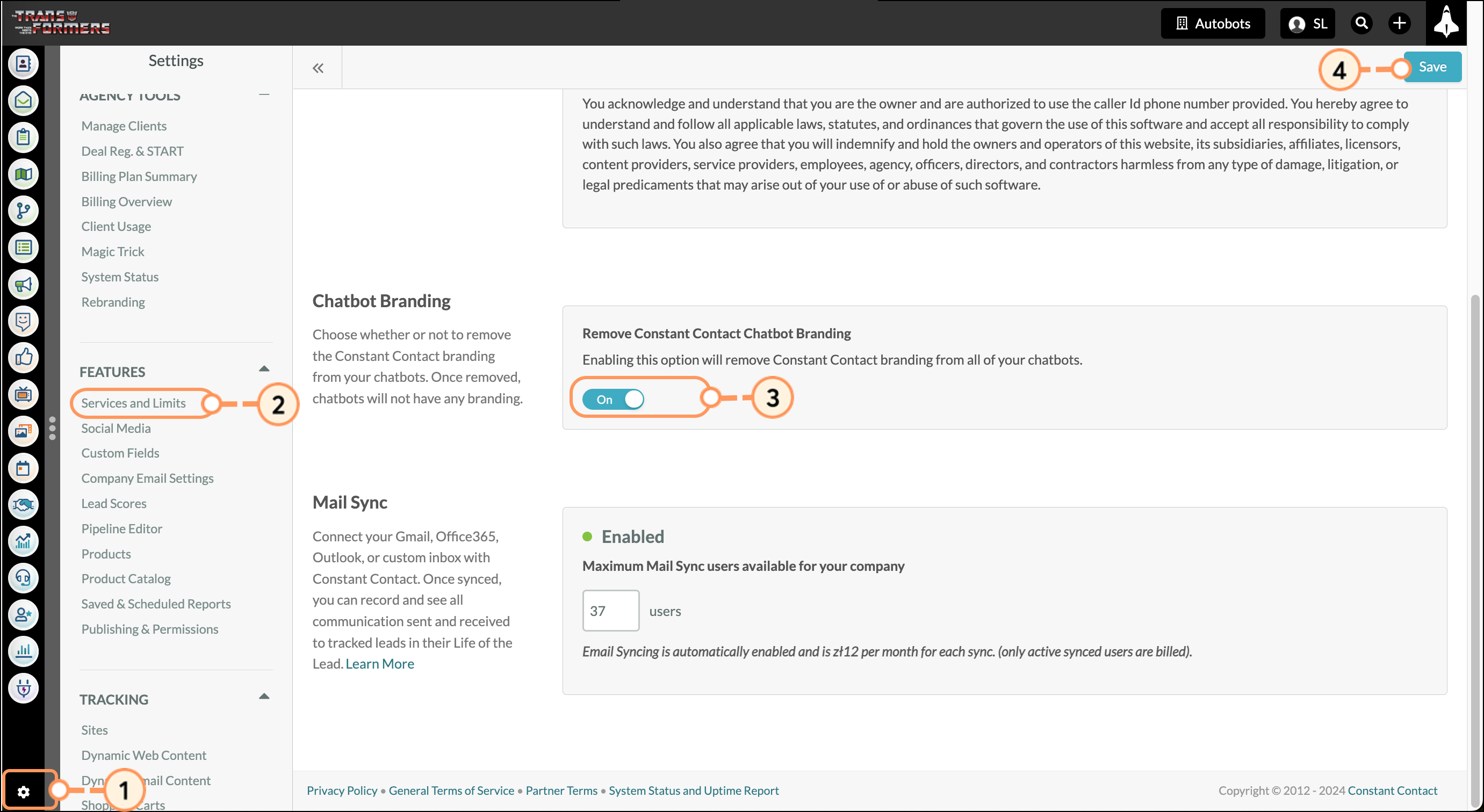1484x812 pixels.
Task: Open the thumbs-up social icon
Action: click(23, 358)
